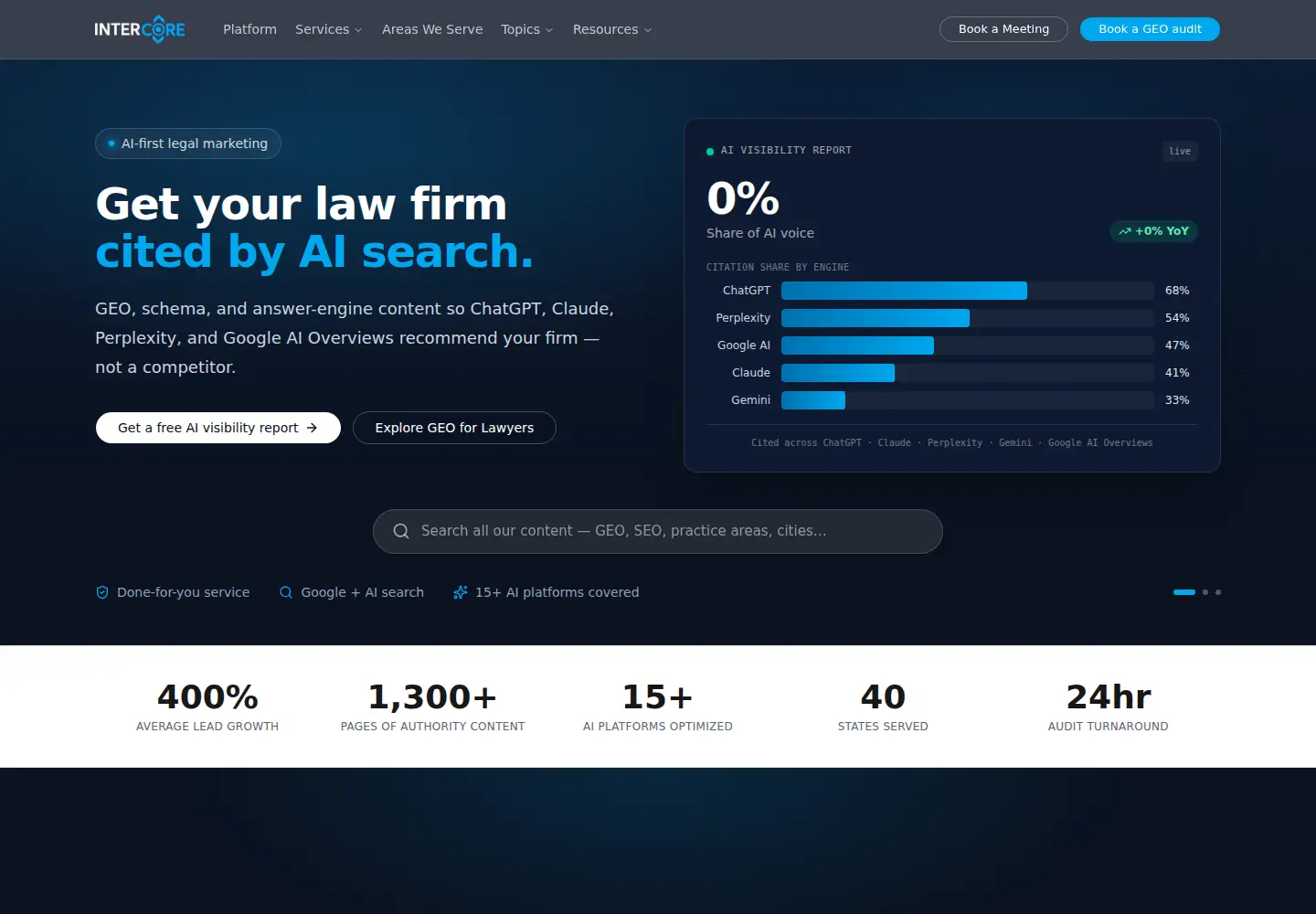
Task: Click the 'Cited across ChatGPT' footer line
Action: [952, 443]
